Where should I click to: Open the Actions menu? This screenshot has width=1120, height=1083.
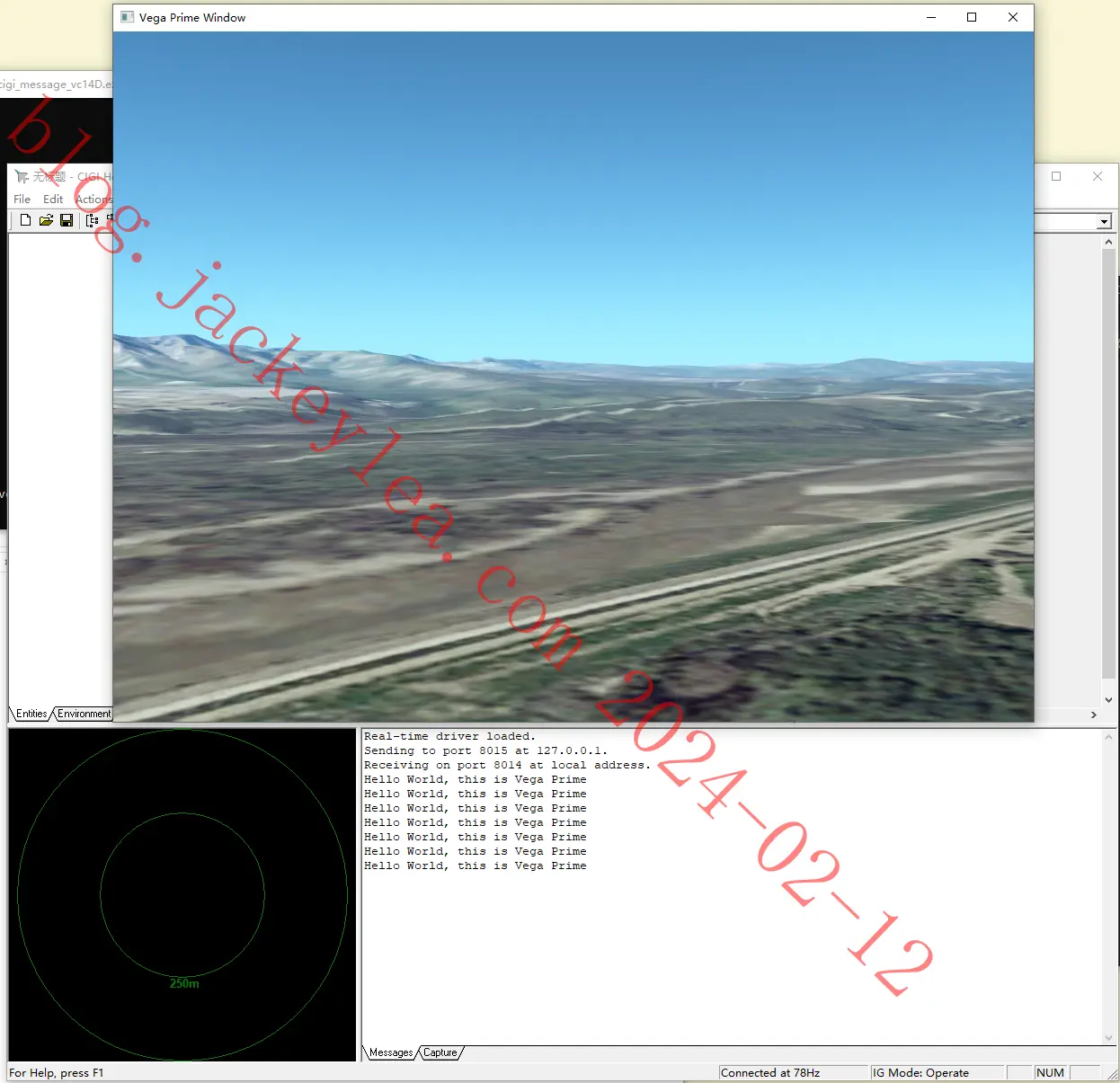coord(93,199)
